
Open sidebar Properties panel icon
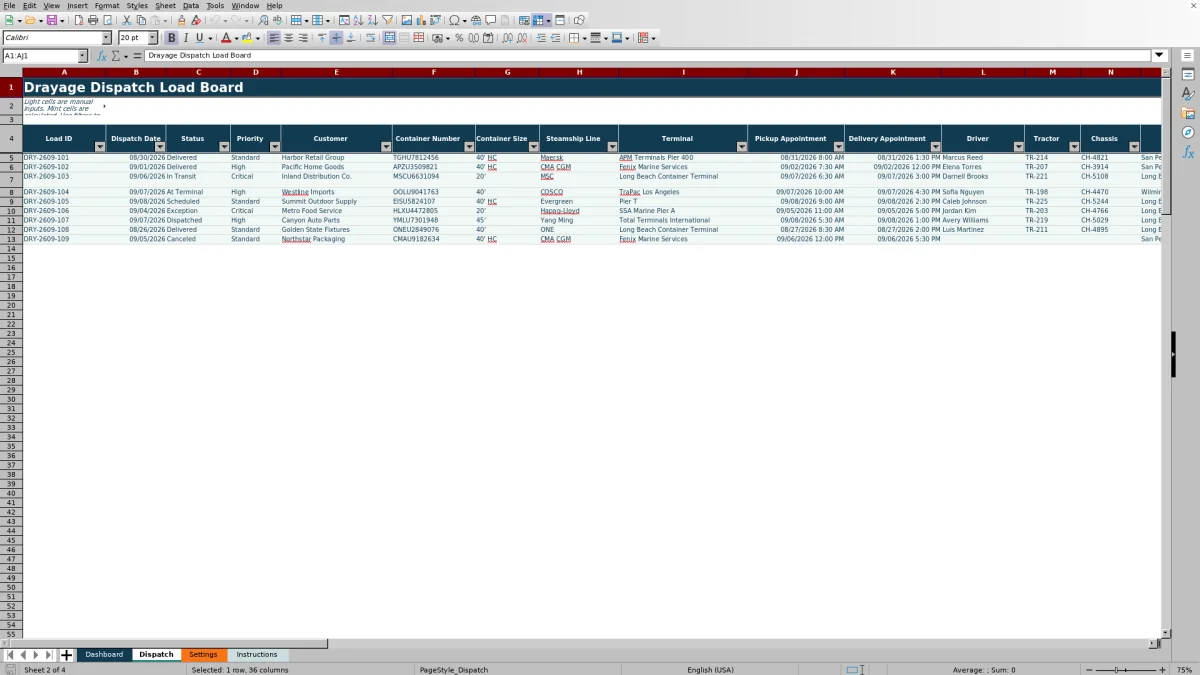pyautogui.click(x=1188, y=75)
